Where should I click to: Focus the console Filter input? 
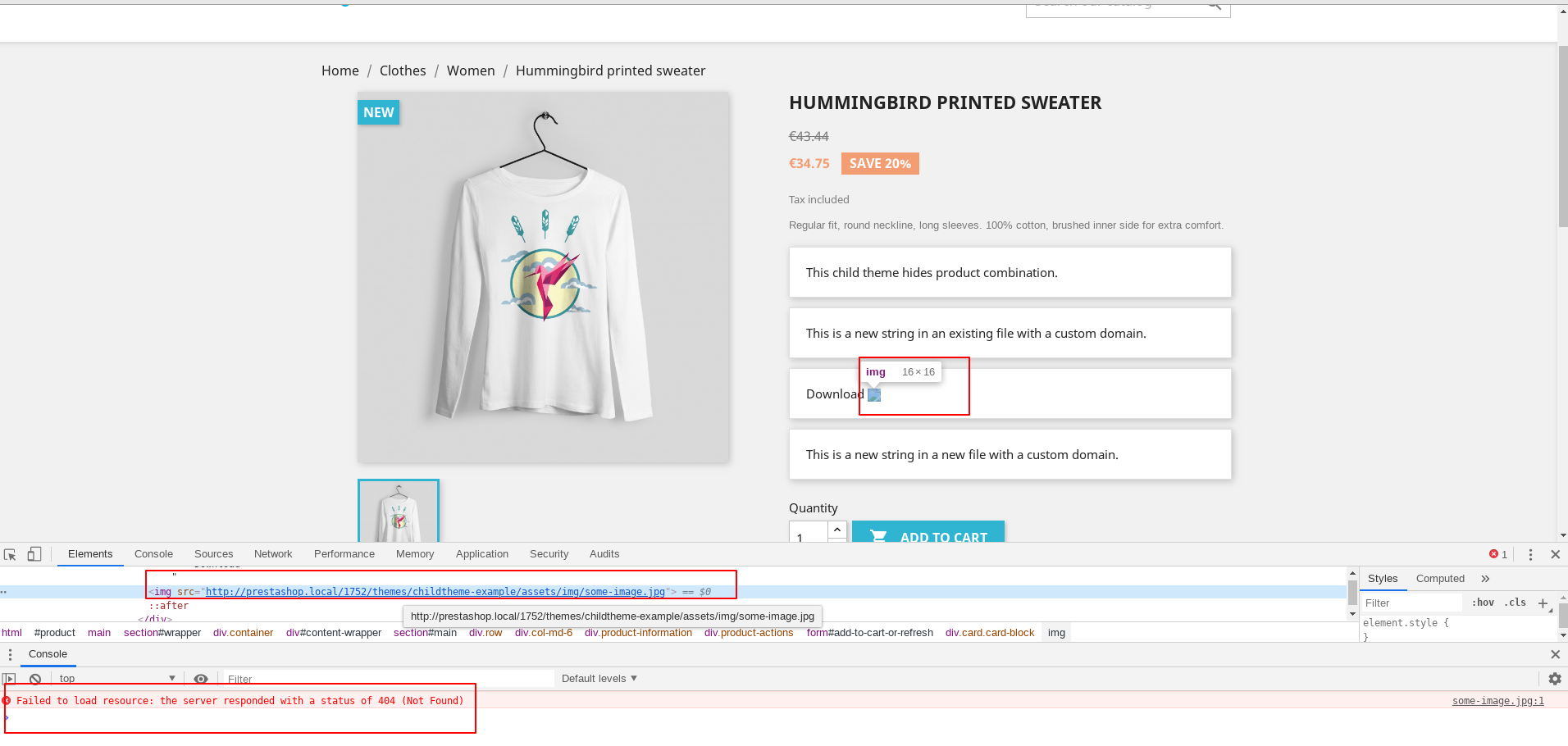click(389, 679)
